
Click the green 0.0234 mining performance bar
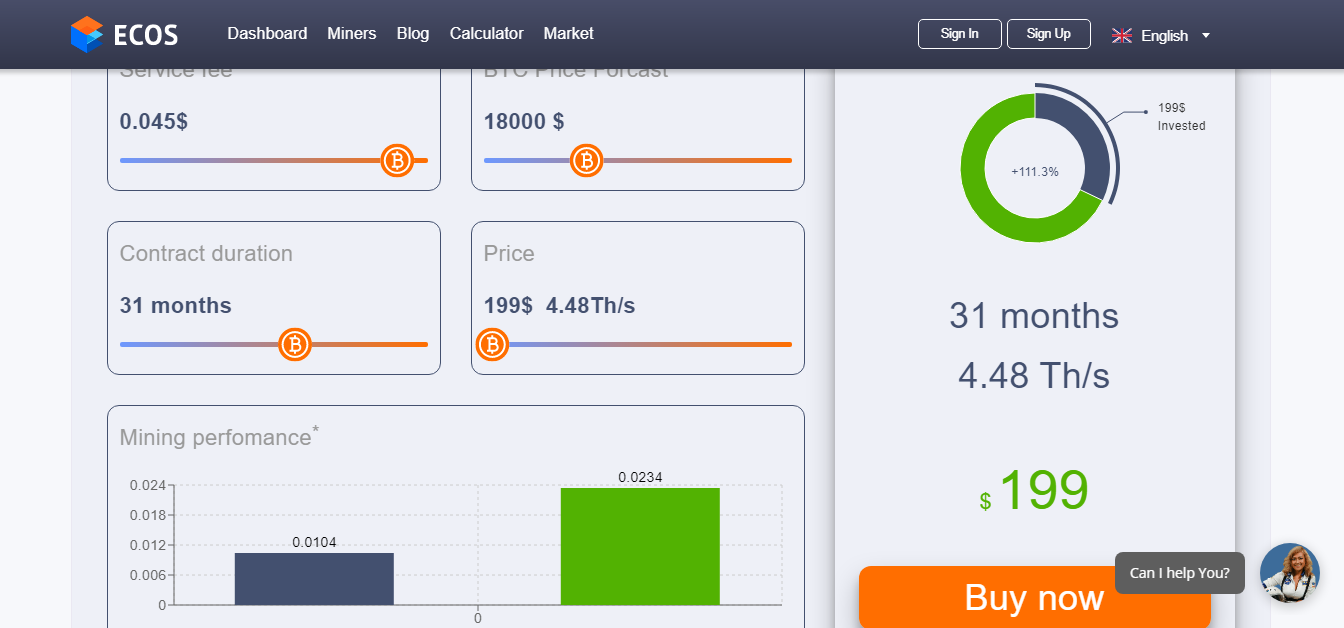click(640, 546)
